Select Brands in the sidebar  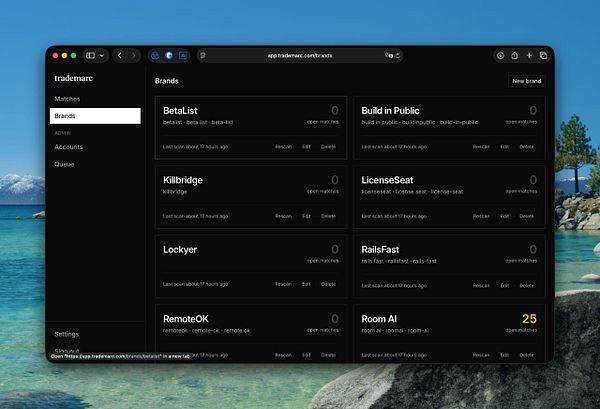click(95, 116)
